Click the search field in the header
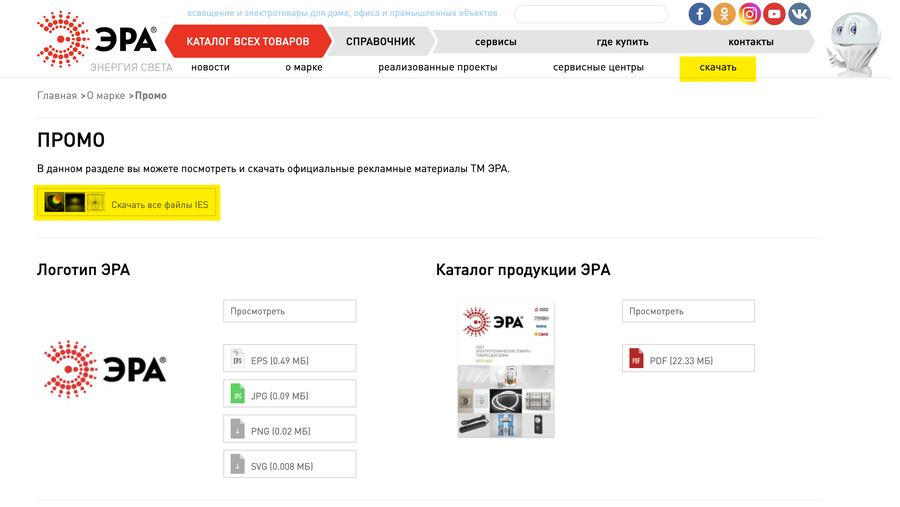900x507 pixels. [x=591, y=14]
